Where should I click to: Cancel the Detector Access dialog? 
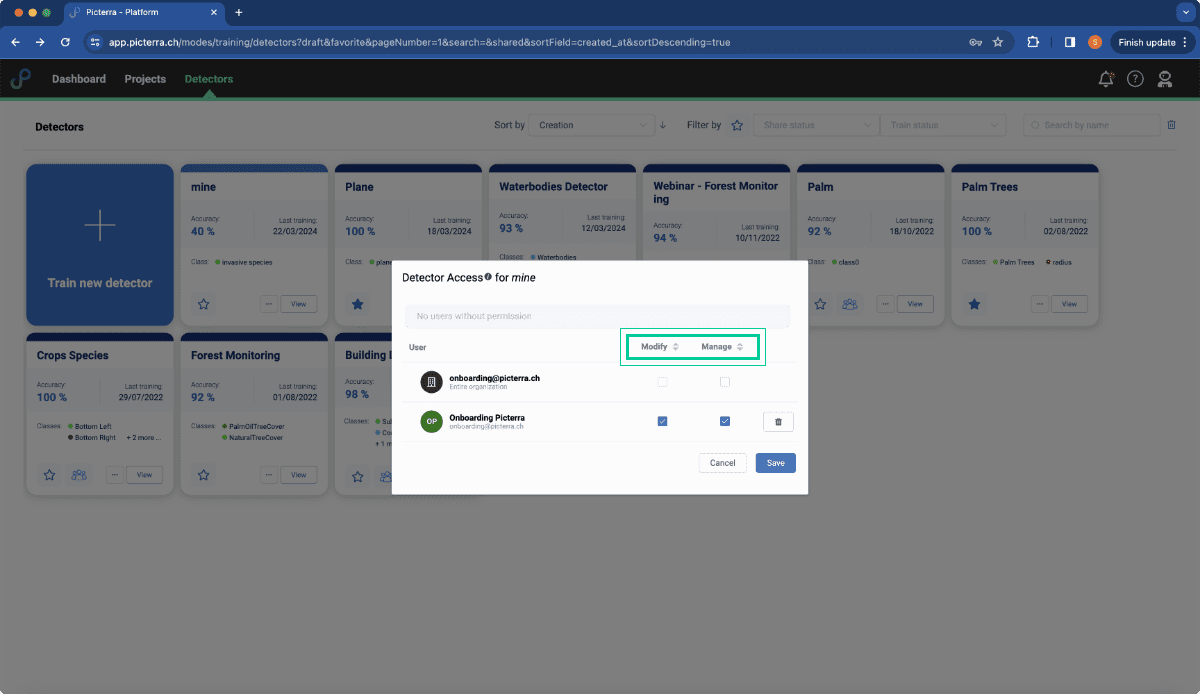[723, 463]
